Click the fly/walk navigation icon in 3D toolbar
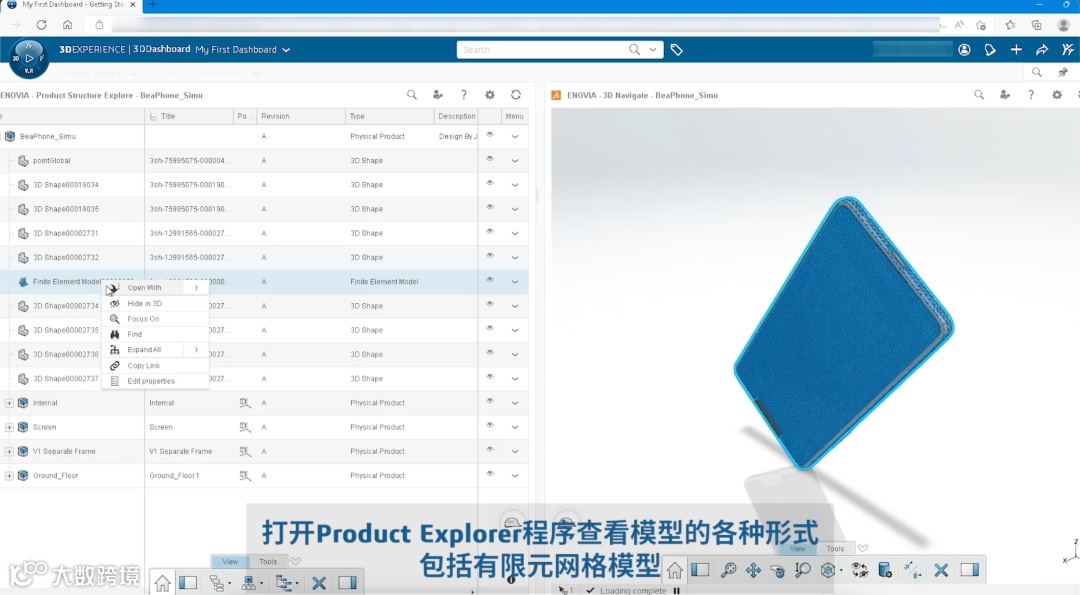Screen dimensions: 1080x595 pos(913,570)
